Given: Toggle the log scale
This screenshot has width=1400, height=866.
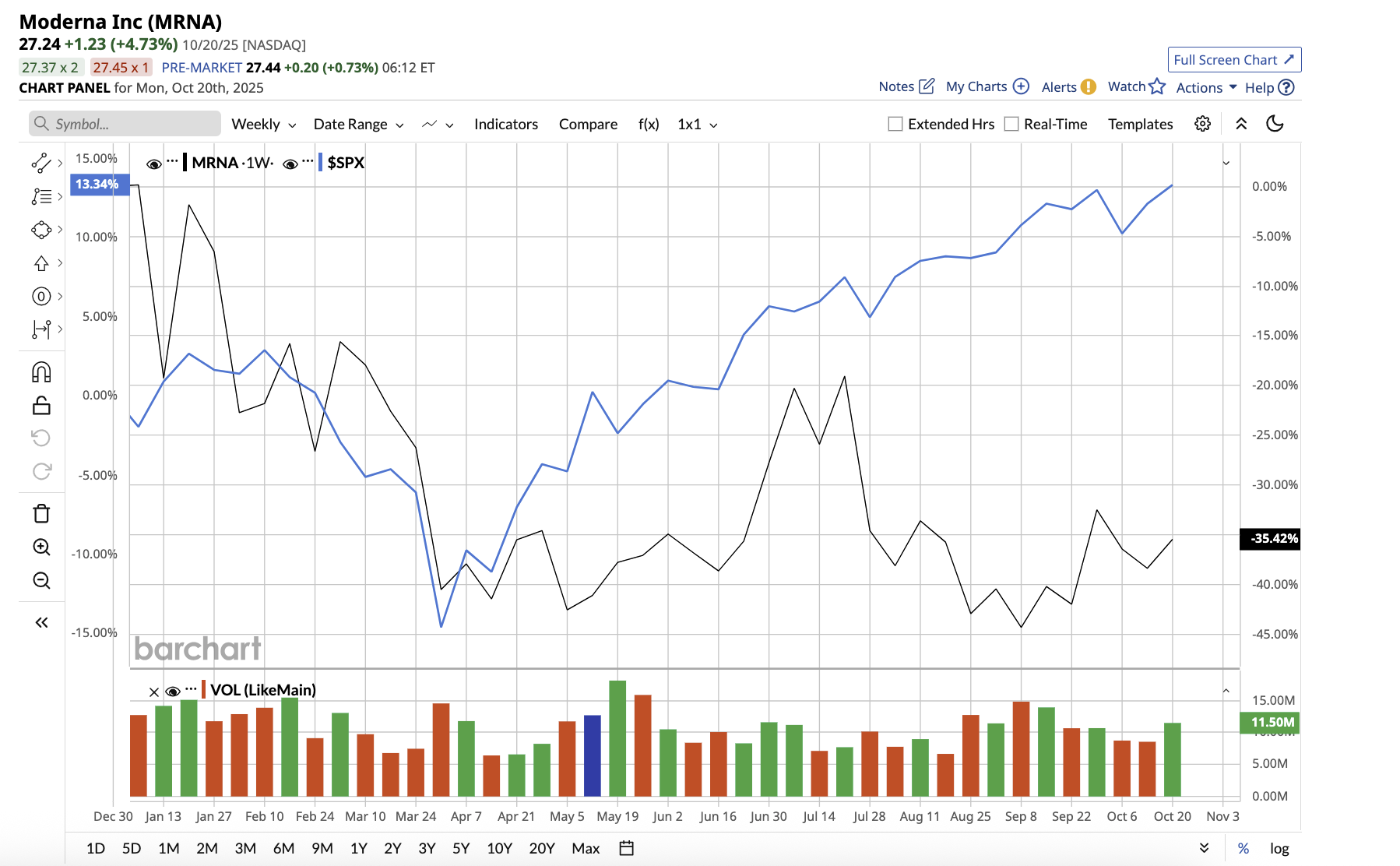Looking at the screenshot, I should (x=1279, y=848).
